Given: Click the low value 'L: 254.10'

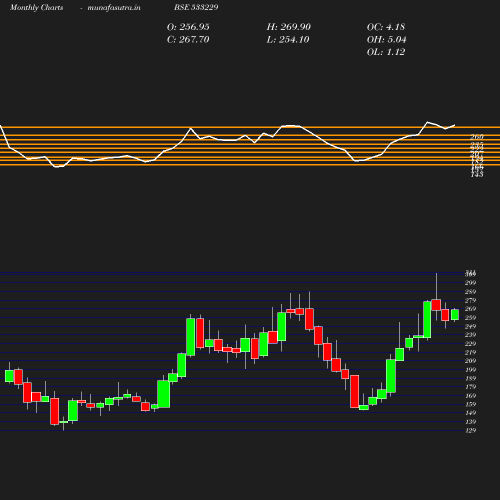Looking at the screenshot, I should click(288, 40).
